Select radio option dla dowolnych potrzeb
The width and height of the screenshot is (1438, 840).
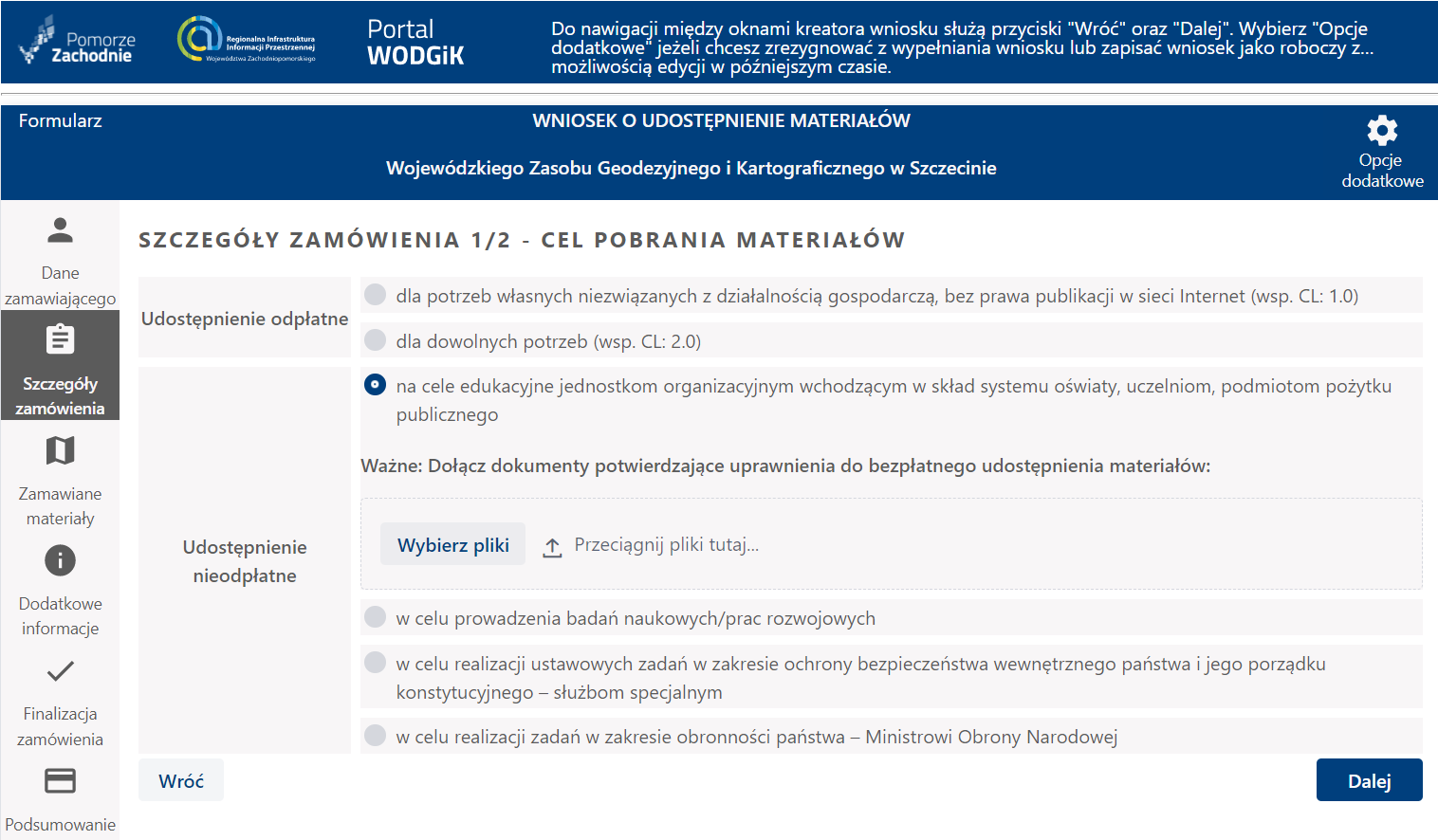pos(375,340)
